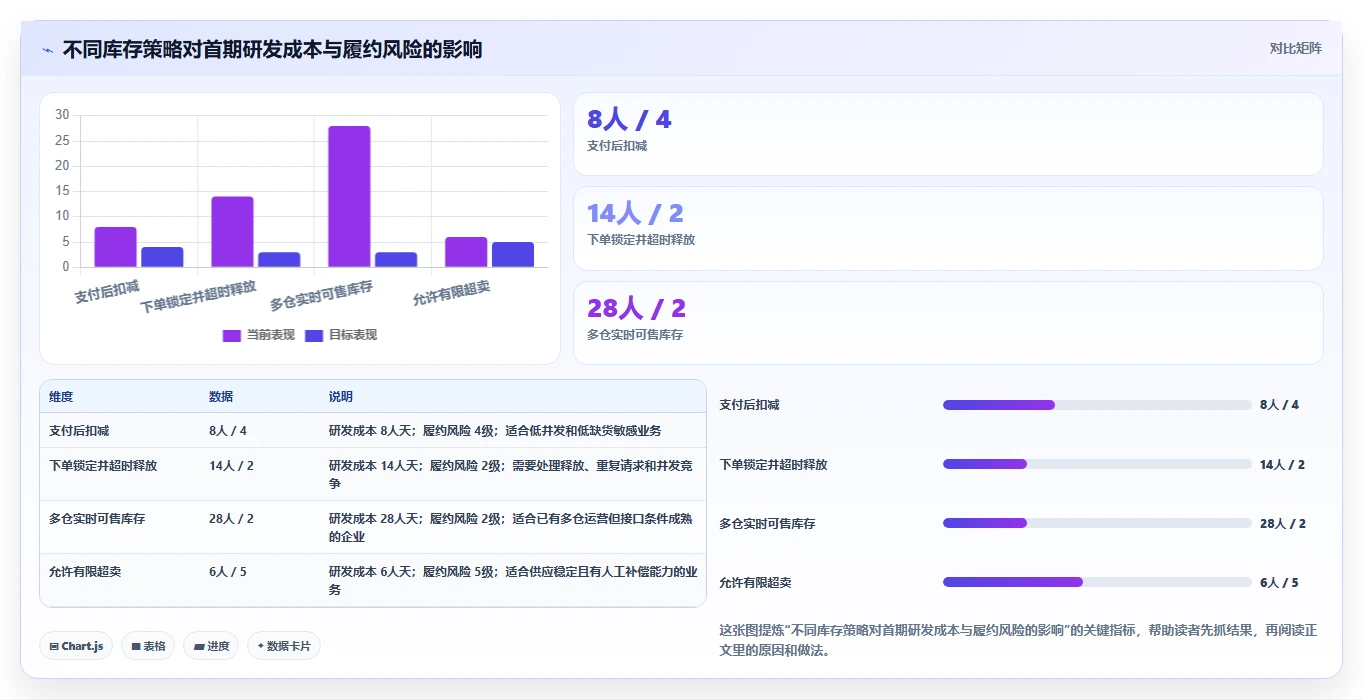Click the 支付后扣减 table row name cell
This screenshot has width=1363, height=700.
click(79, 431)
